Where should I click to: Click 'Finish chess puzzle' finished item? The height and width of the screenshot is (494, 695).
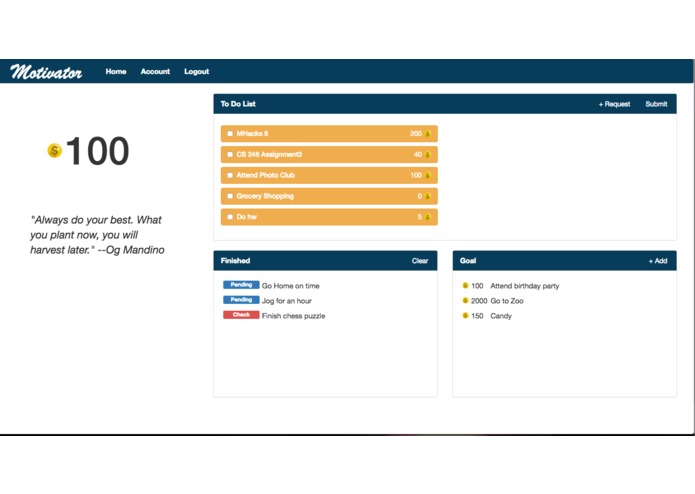click(x=293, y=316)
